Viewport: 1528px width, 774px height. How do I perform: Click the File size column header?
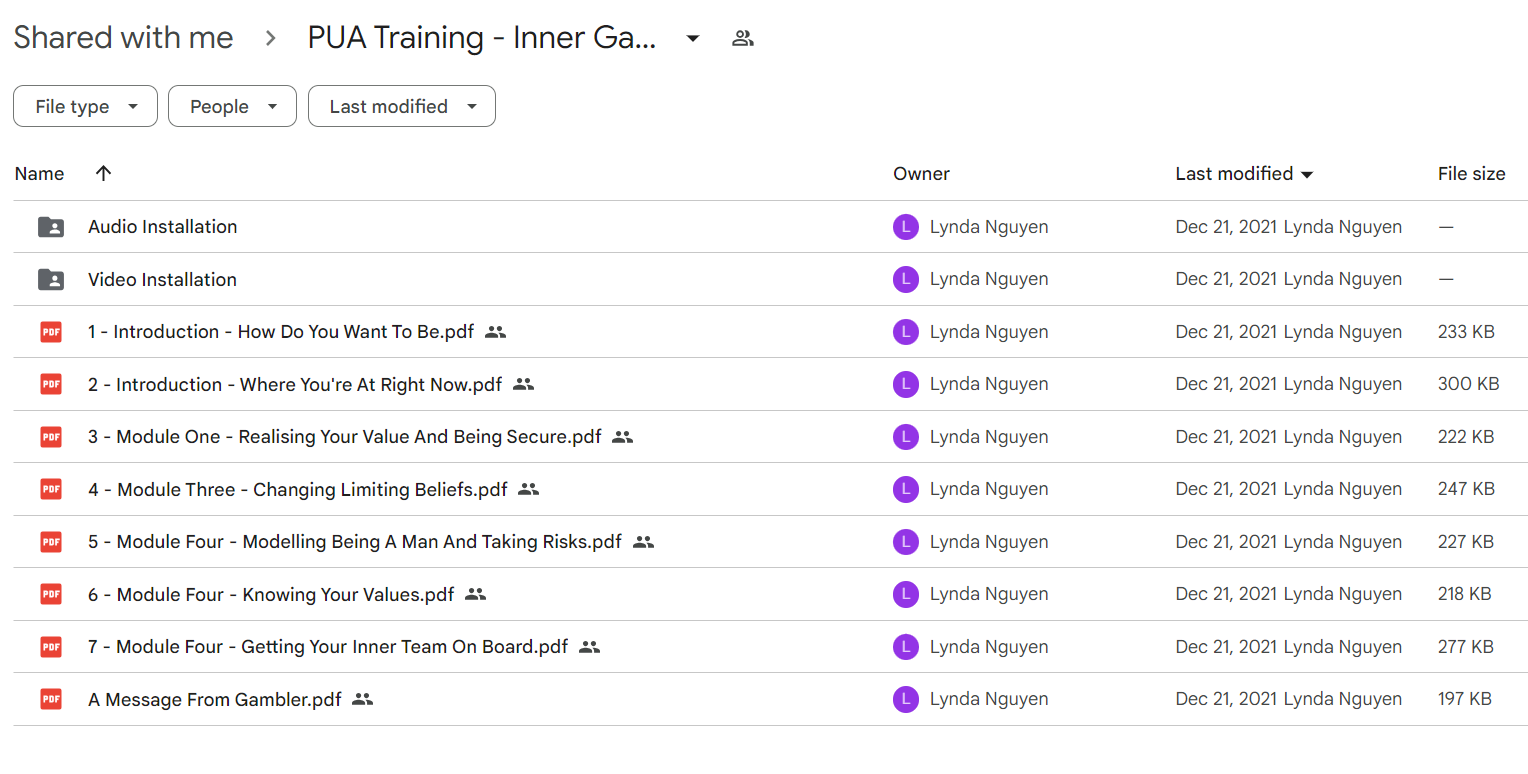click(1471, 174)
